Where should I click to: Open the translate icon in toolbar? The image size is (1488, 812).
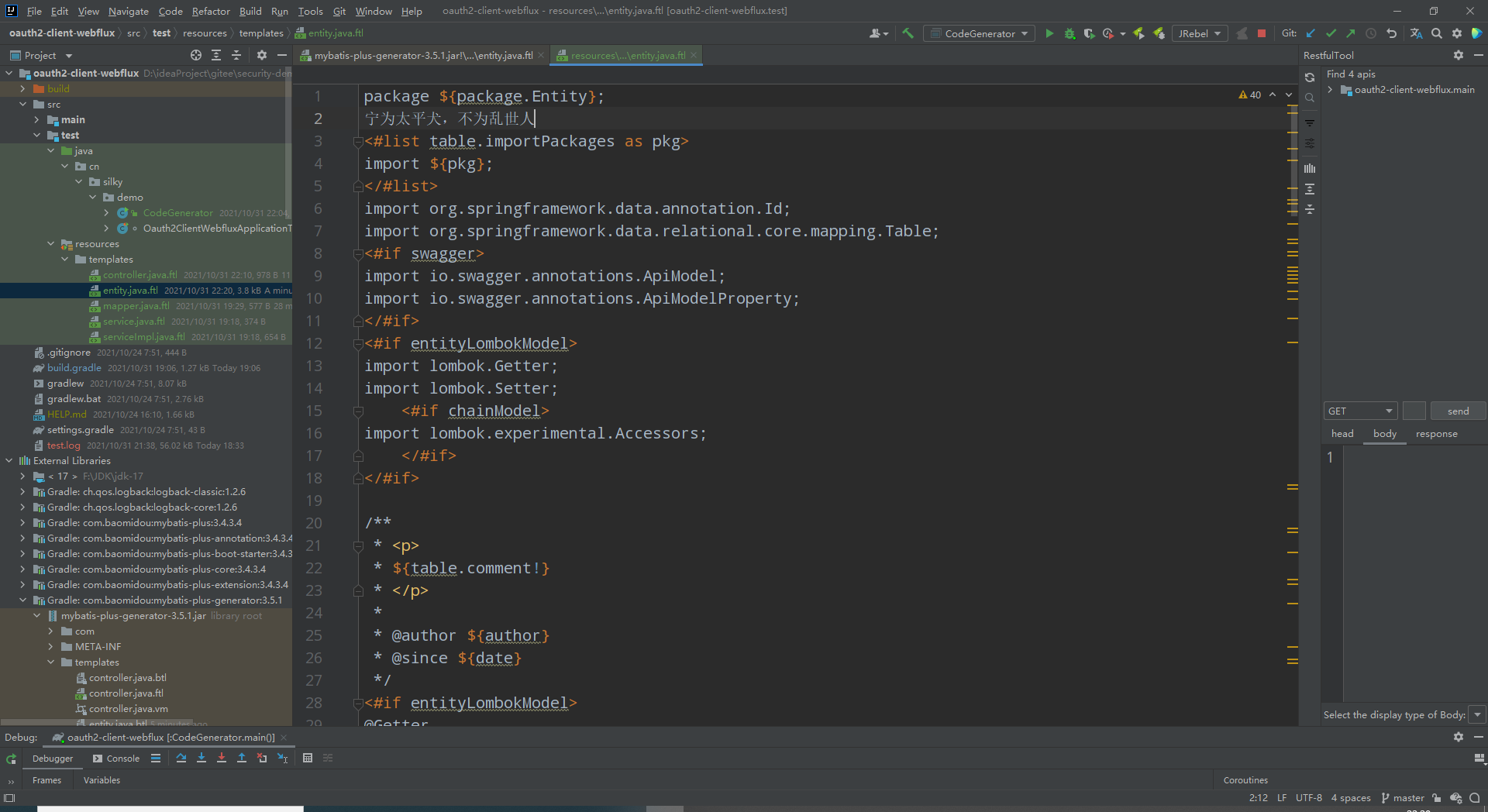[1416, 33]
